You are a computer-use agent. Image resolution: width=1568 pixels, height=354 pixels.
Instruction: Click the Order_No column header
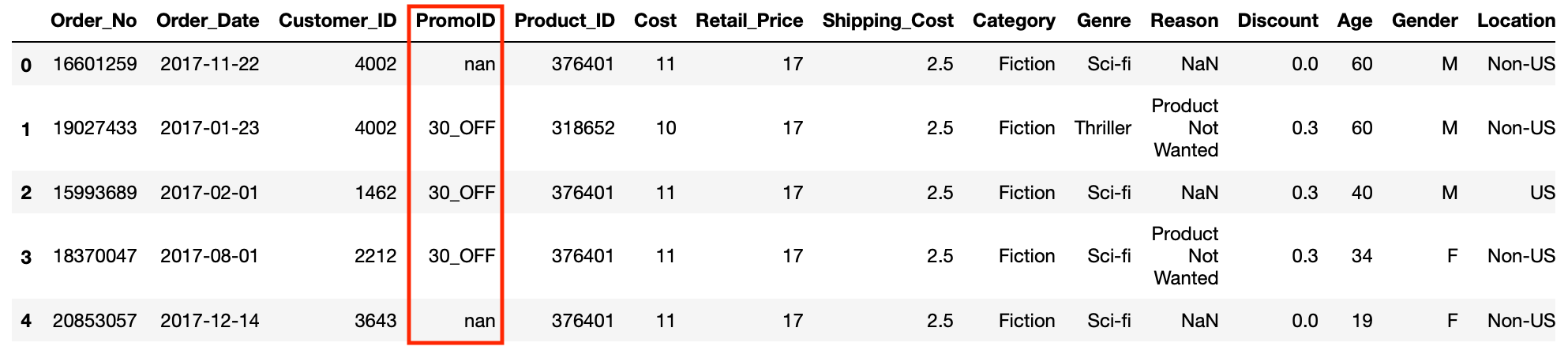click(93, 21)
